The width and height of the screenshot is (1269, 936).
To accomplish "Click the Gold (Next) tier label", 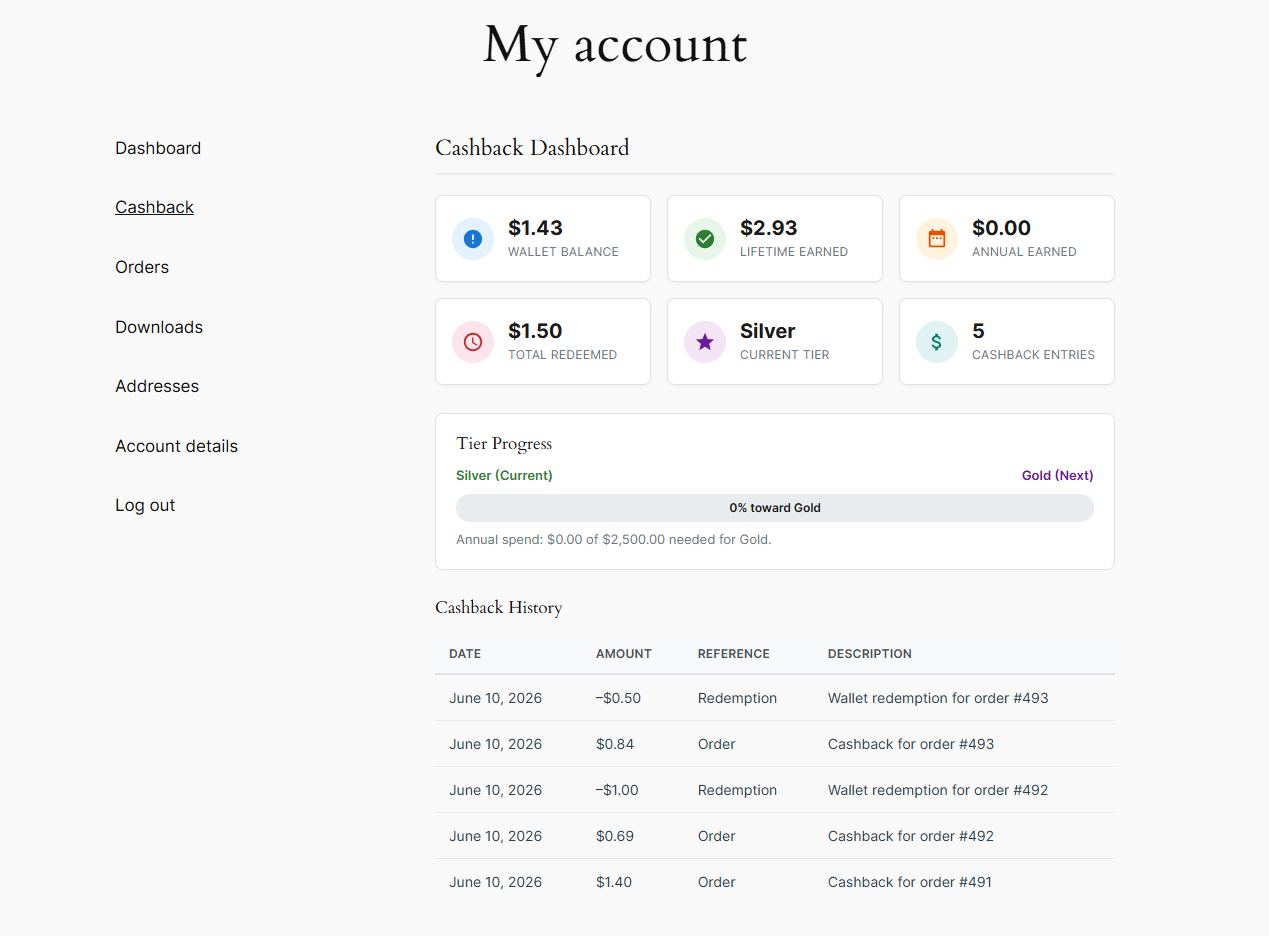I will pyautogui.click(x=1058, y=476).
